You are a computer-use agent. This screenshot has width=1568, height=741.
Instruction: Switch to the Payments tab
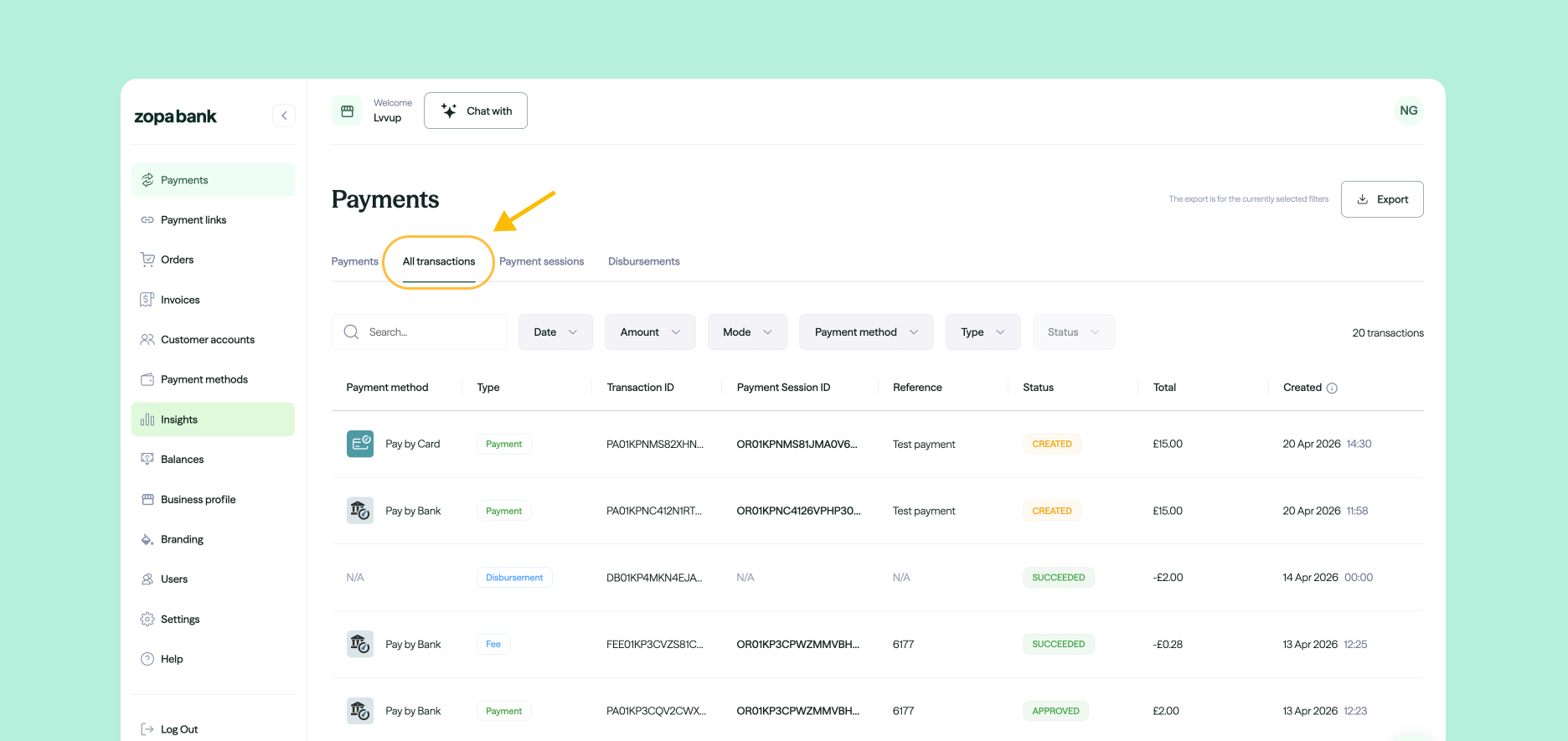(354, 261)
